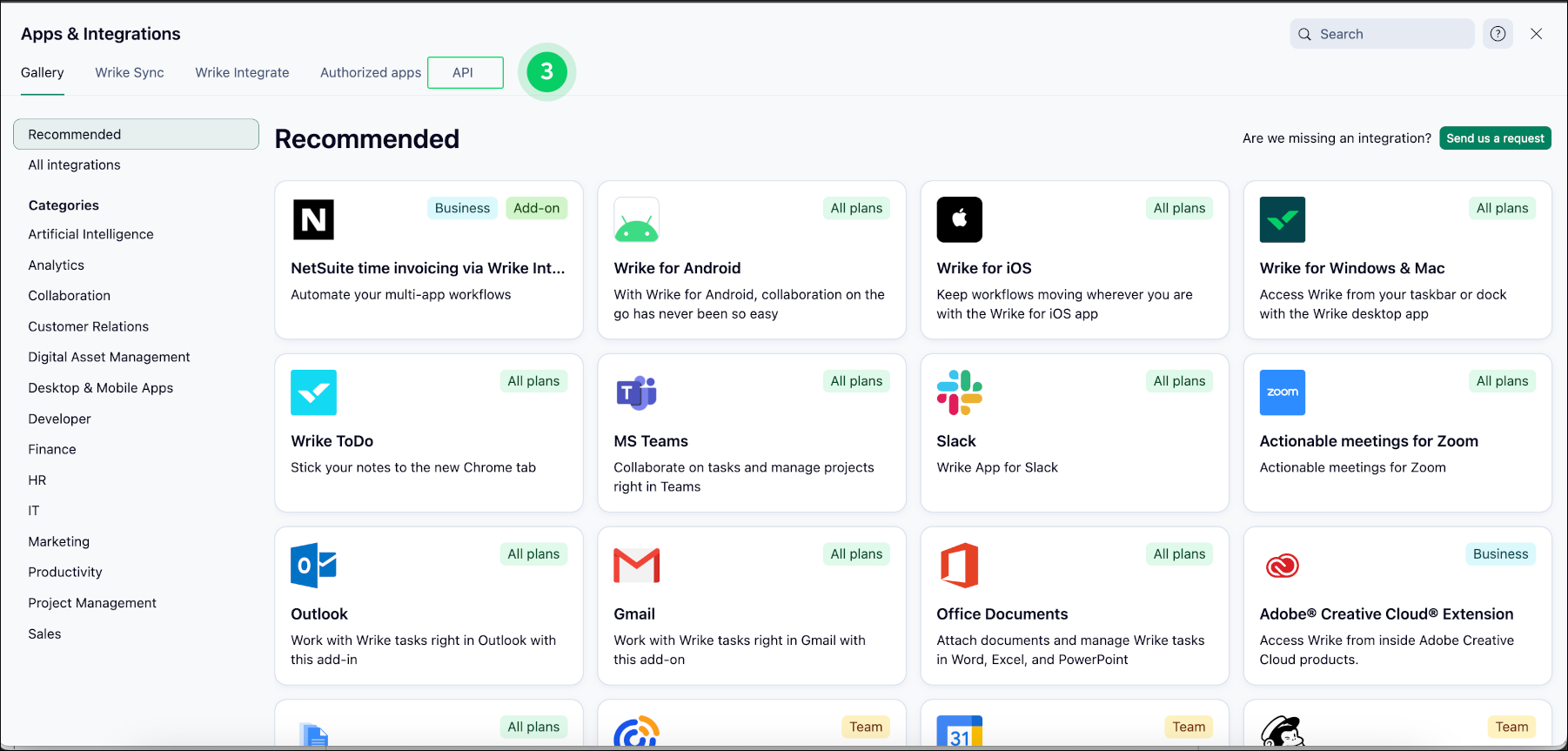Click the 'Are we missing an integration?' text
This screenshot has width=1568, height=751.
click(x=1337, y=138)
